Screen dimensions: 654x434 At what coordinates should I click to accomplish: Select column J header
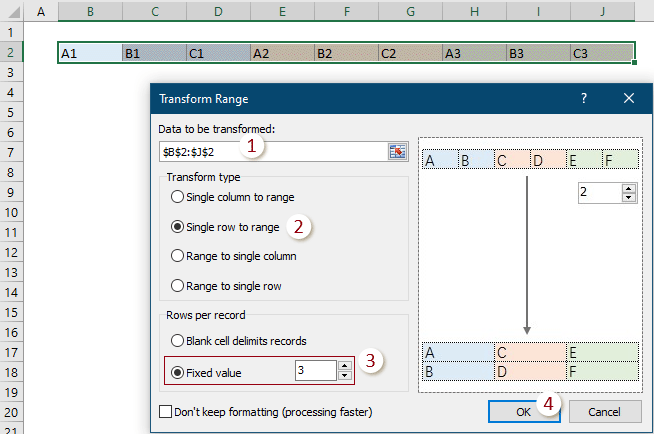pyautogui.click(x=602, y=11)
